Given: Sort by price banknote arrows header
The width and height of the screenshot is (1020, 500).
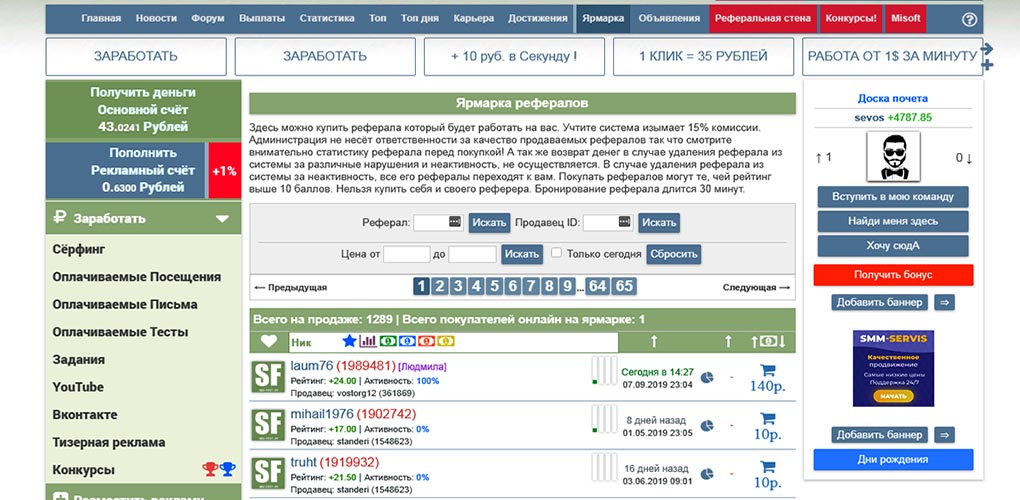Looking at the screenshot, I should pyautogui.click(x=768, y=341).
